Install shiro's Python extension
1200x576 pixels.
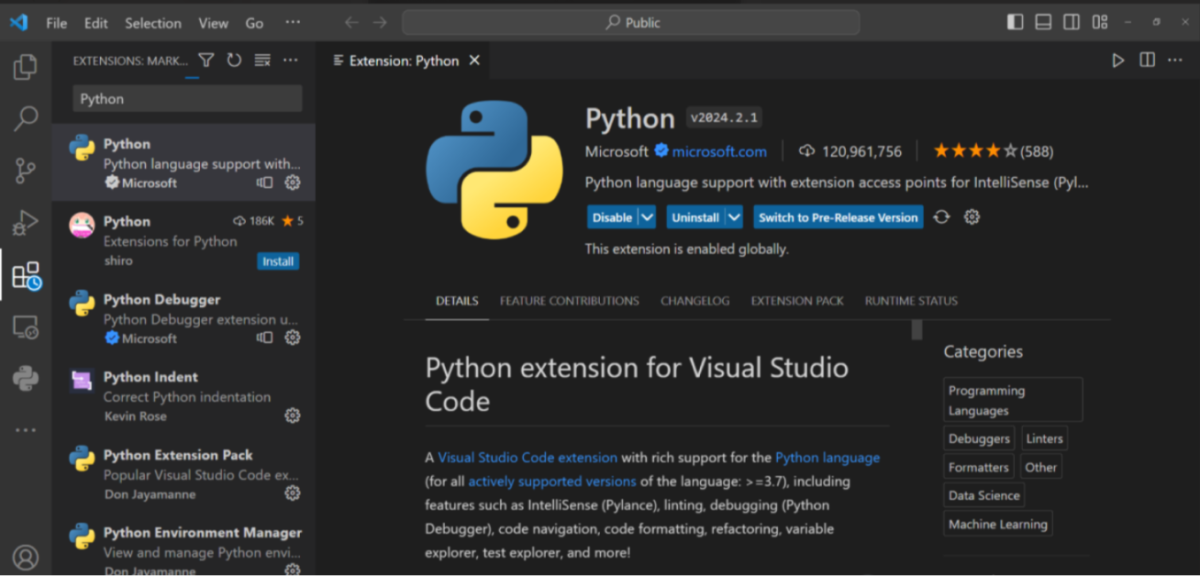click(x=279, y=261)
